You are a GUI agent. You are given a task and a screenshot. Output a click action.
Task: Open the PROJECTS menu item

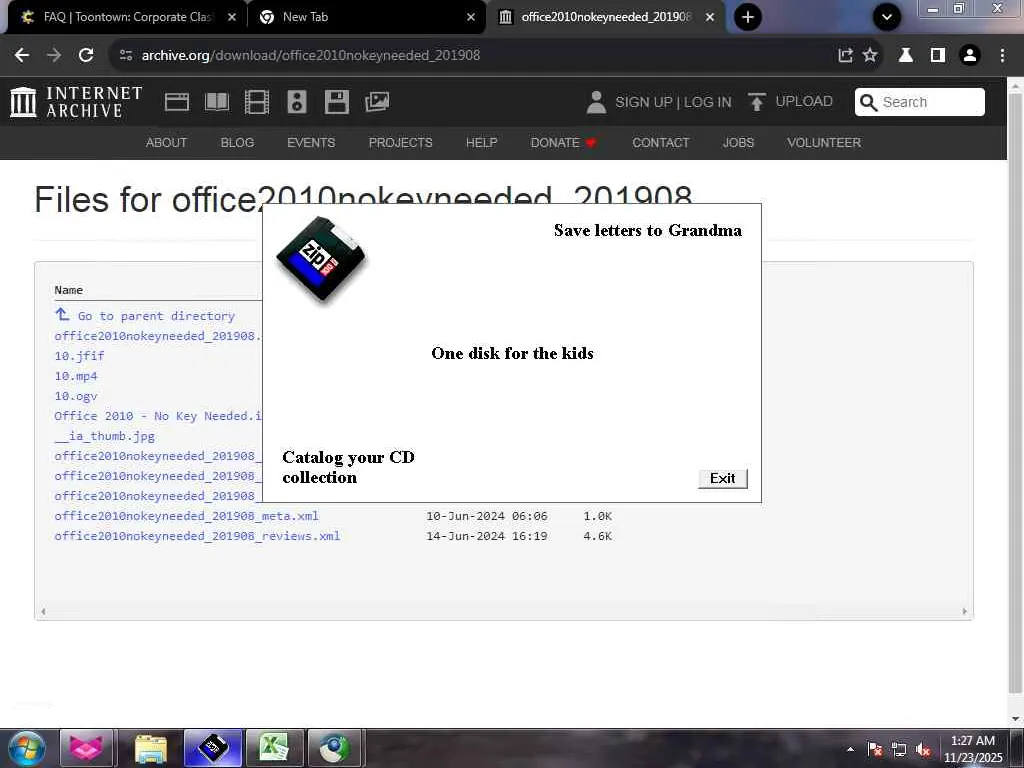click(x=400, y=142)
